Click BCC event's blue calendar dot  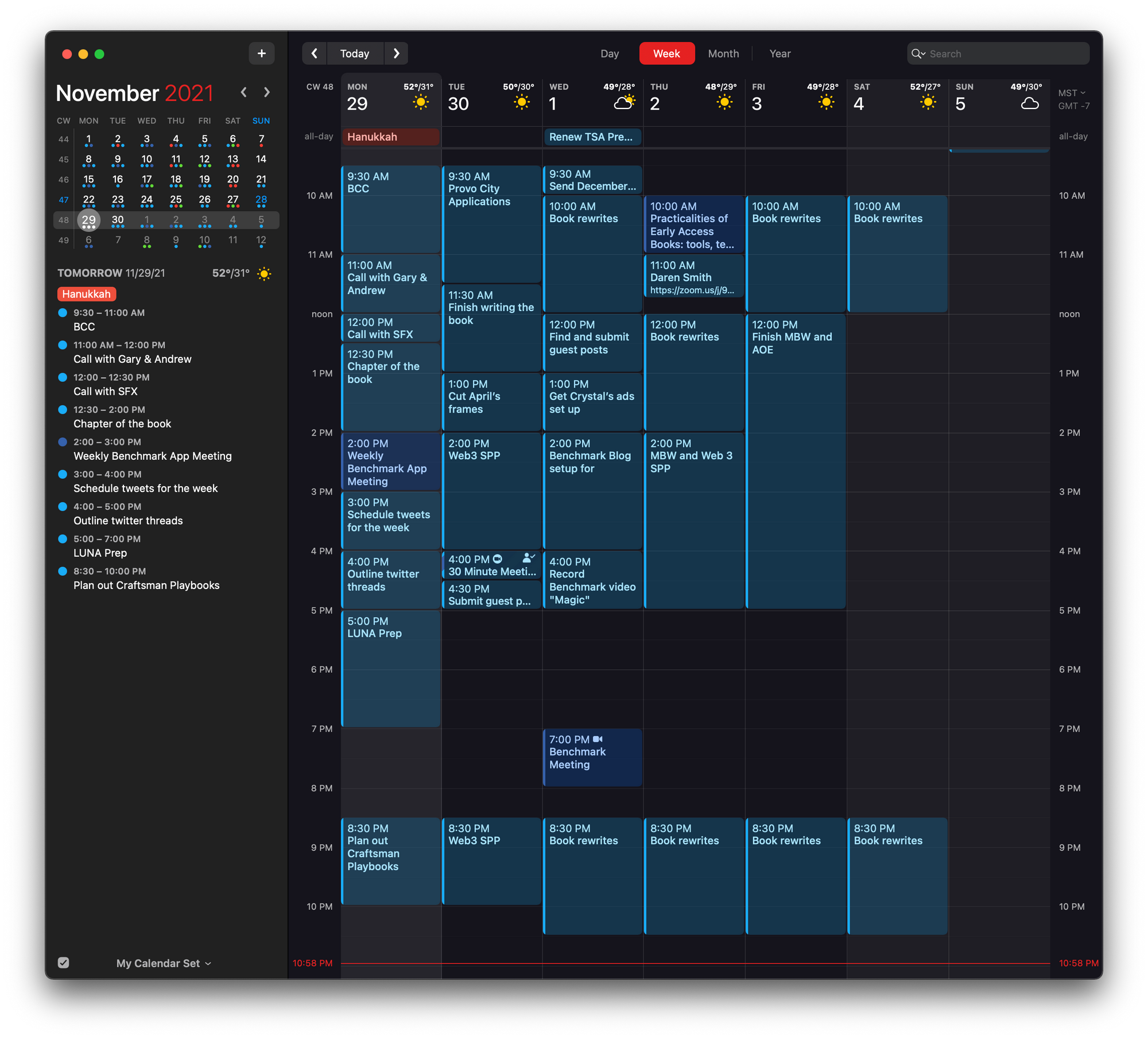[63, 313]
